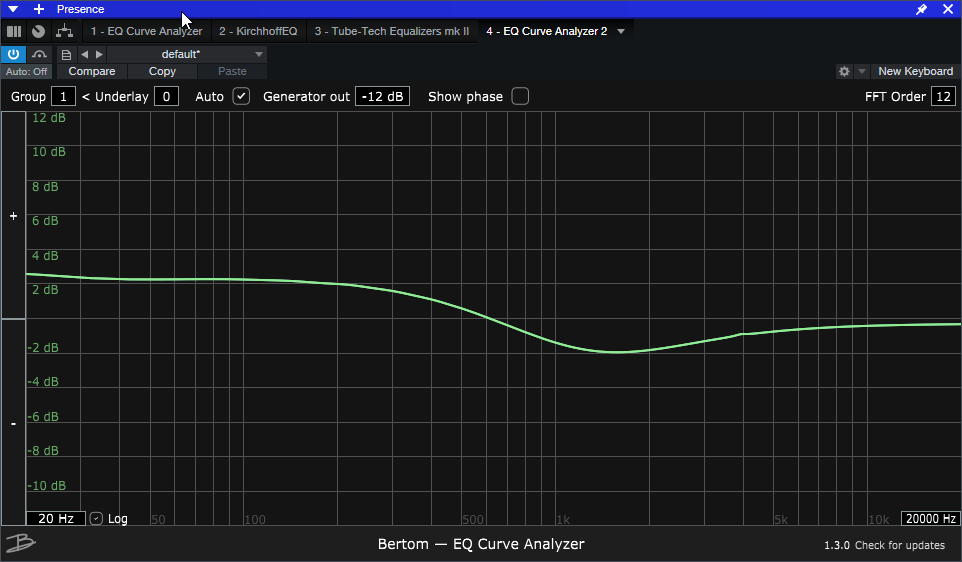
Task: Open the routing view icon
Action: [x=64, y=31]
